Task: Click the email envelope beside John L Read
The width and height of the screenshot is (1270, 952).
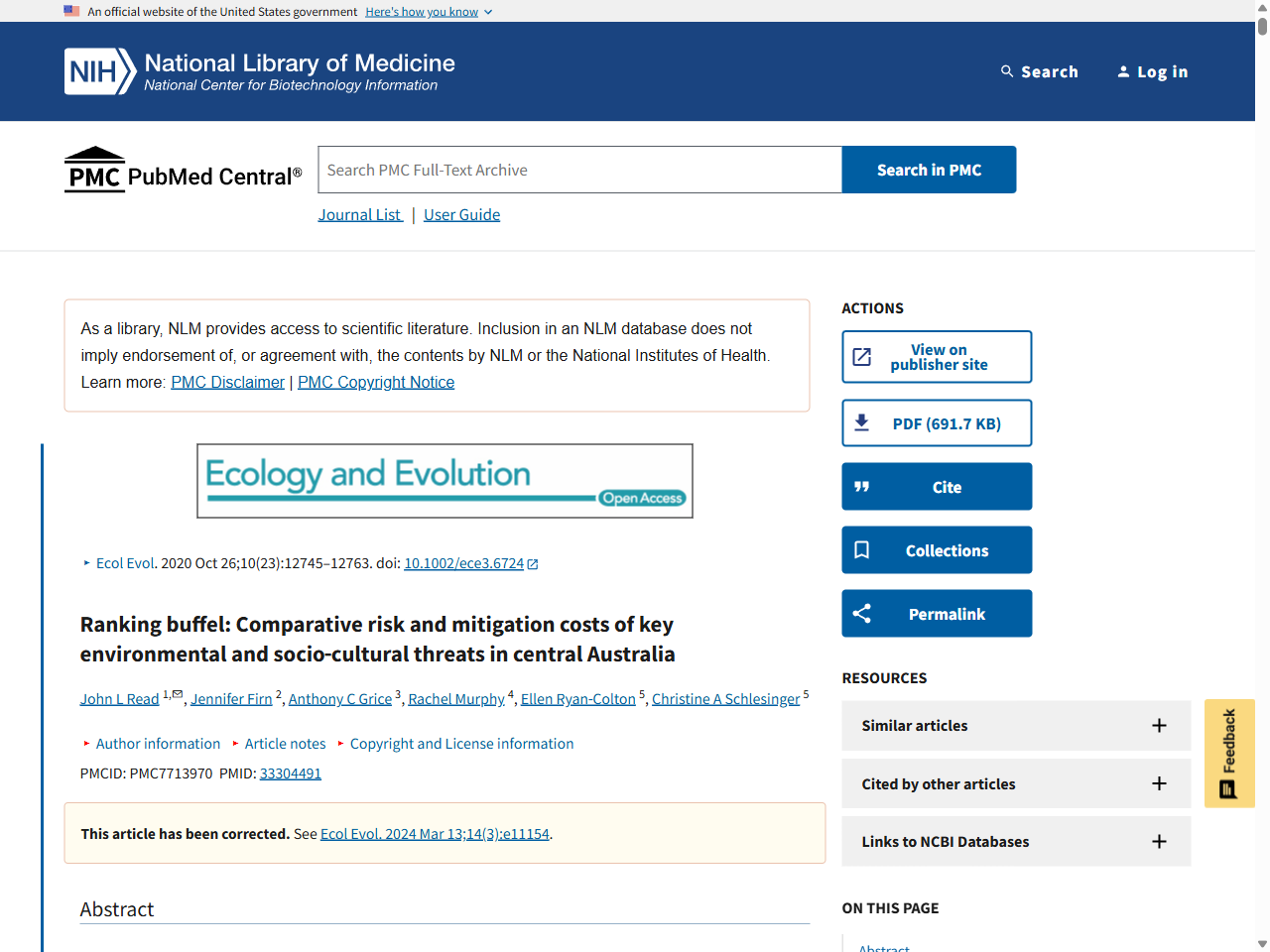Action: (177, 693)
